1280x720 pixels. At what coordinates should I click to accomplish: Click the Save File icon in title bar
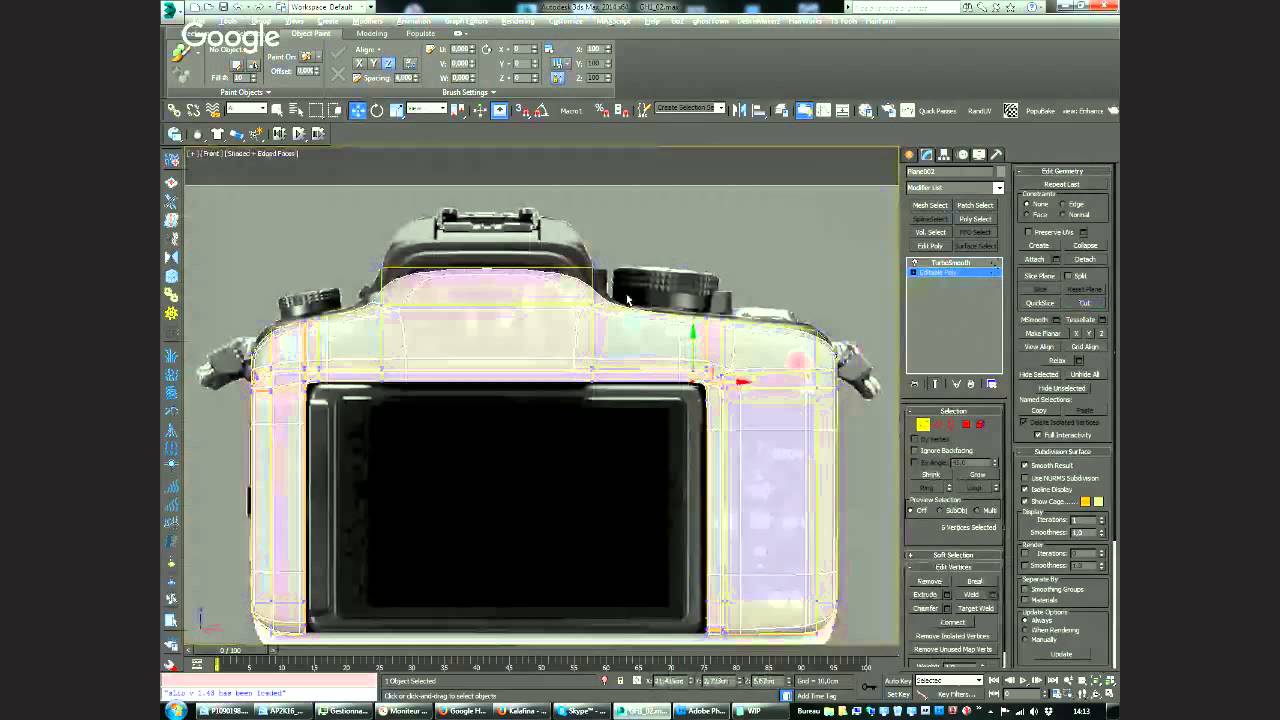[222, 7]
